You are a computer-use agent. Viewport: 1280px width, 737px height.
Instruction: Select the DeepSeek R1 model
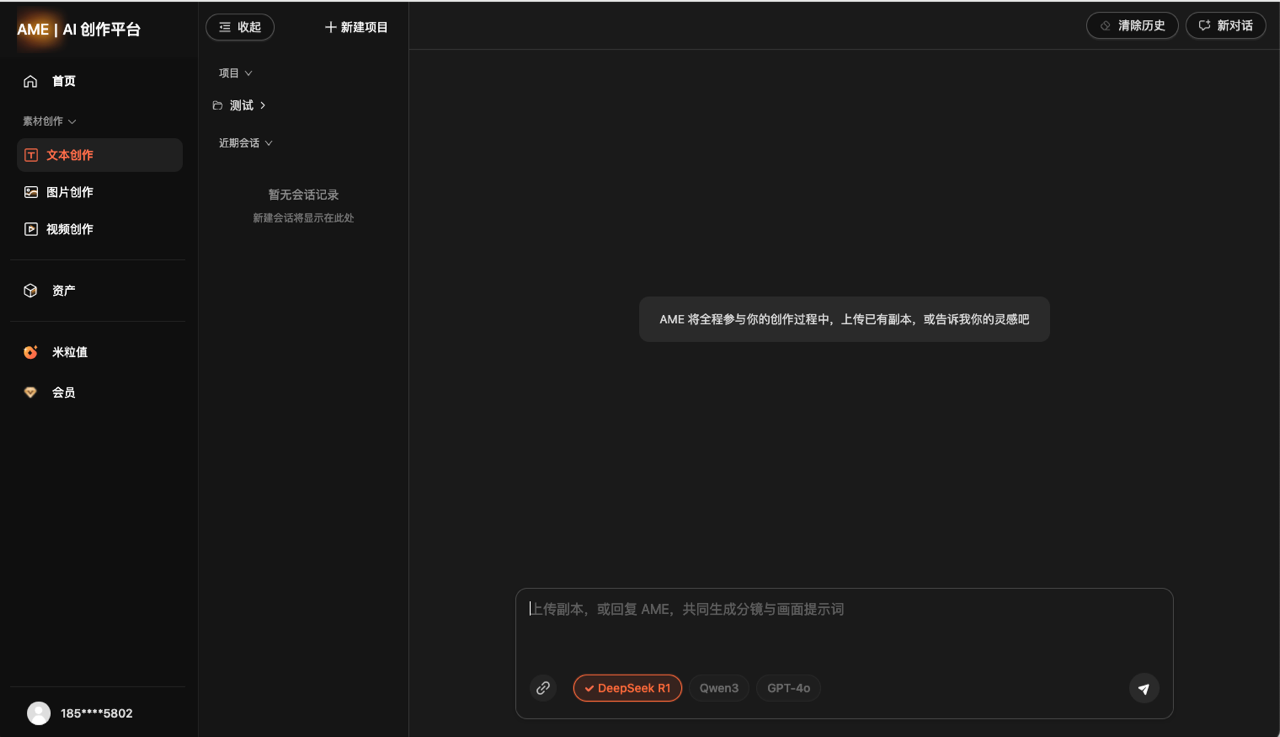(628, 688)
